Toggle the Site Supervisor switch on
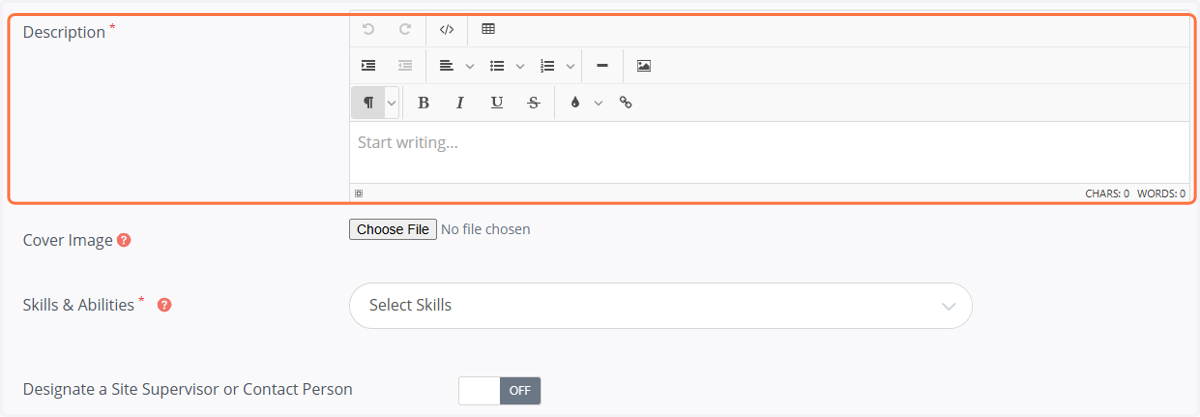Screen dimensions: 1200x417 499,391
